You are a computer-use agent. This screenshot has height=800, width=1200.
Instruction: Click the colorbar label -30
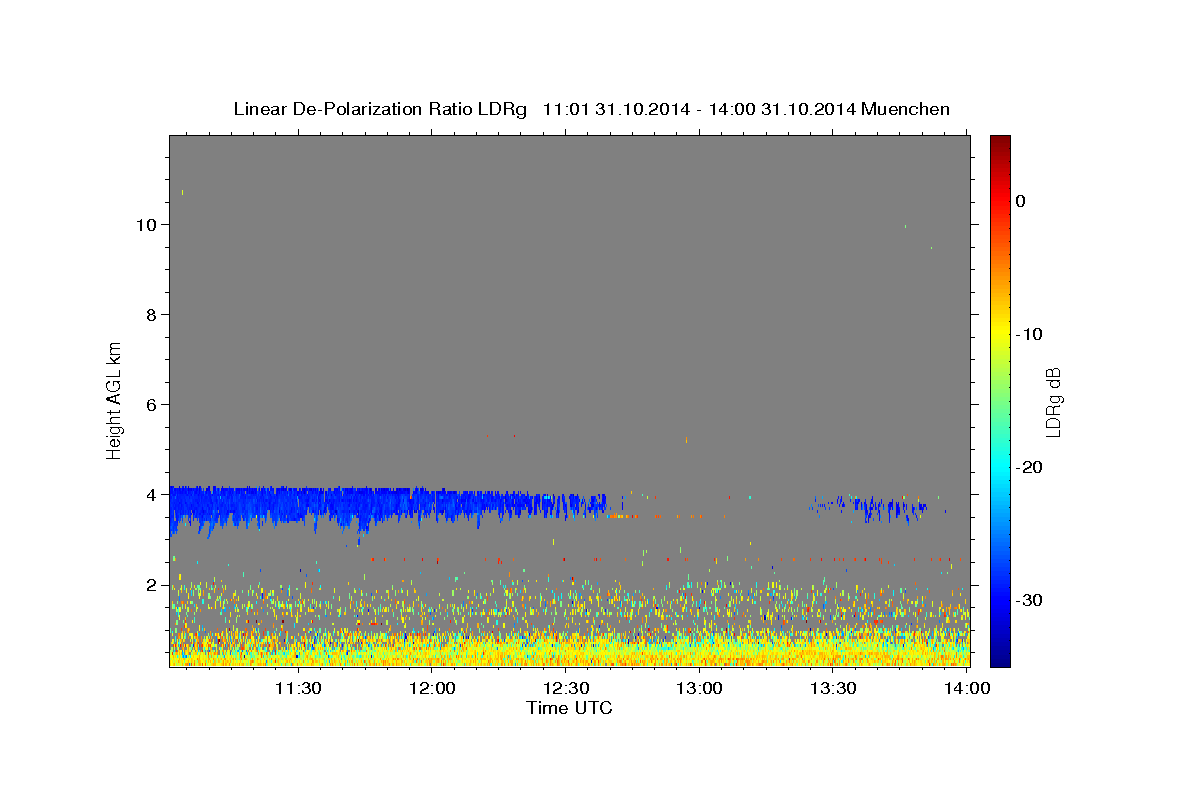click(x=1029, y=600)
